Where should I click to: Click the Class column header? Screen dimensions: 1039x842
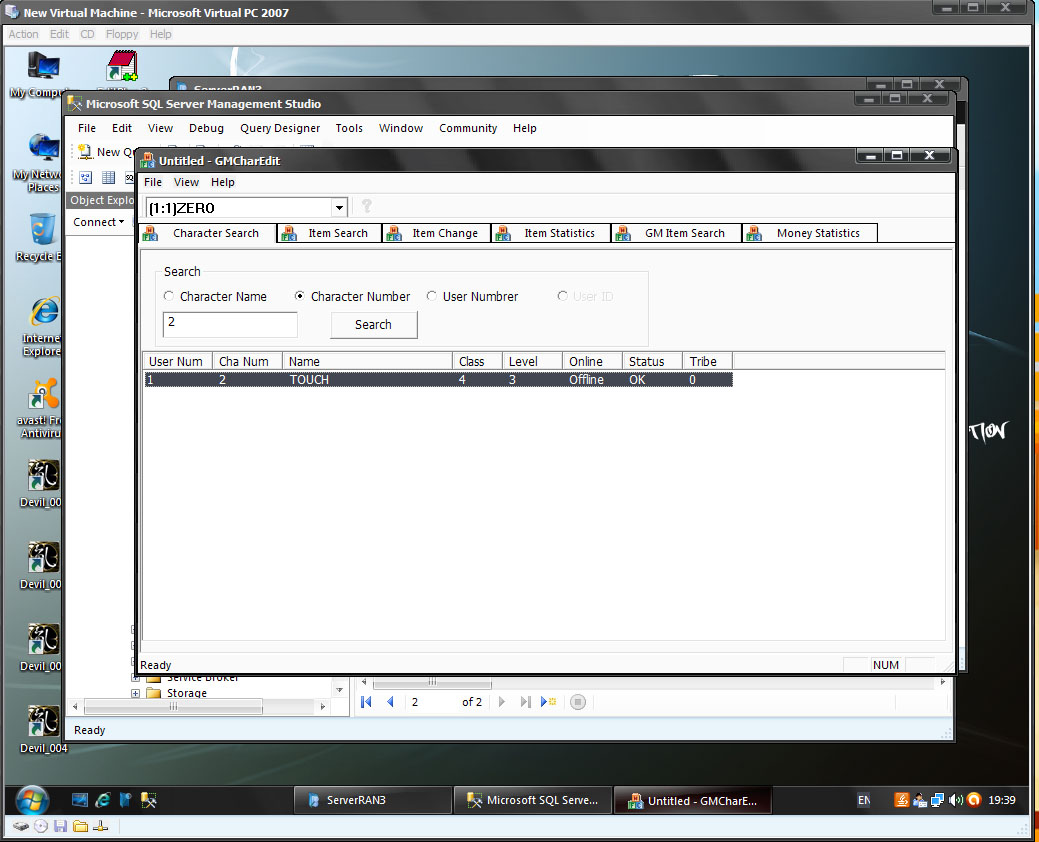(478, 362)
